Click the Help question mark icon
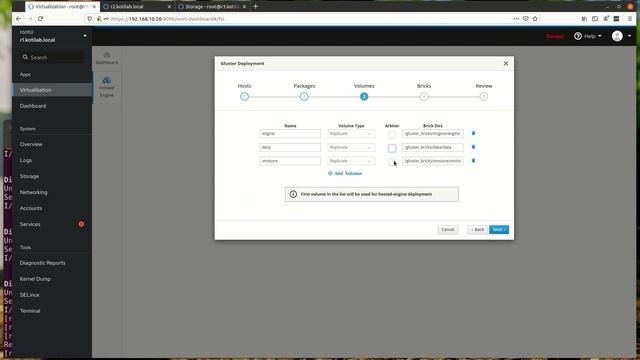Viewport: 640px width, 360px height. tap(578, 36)
